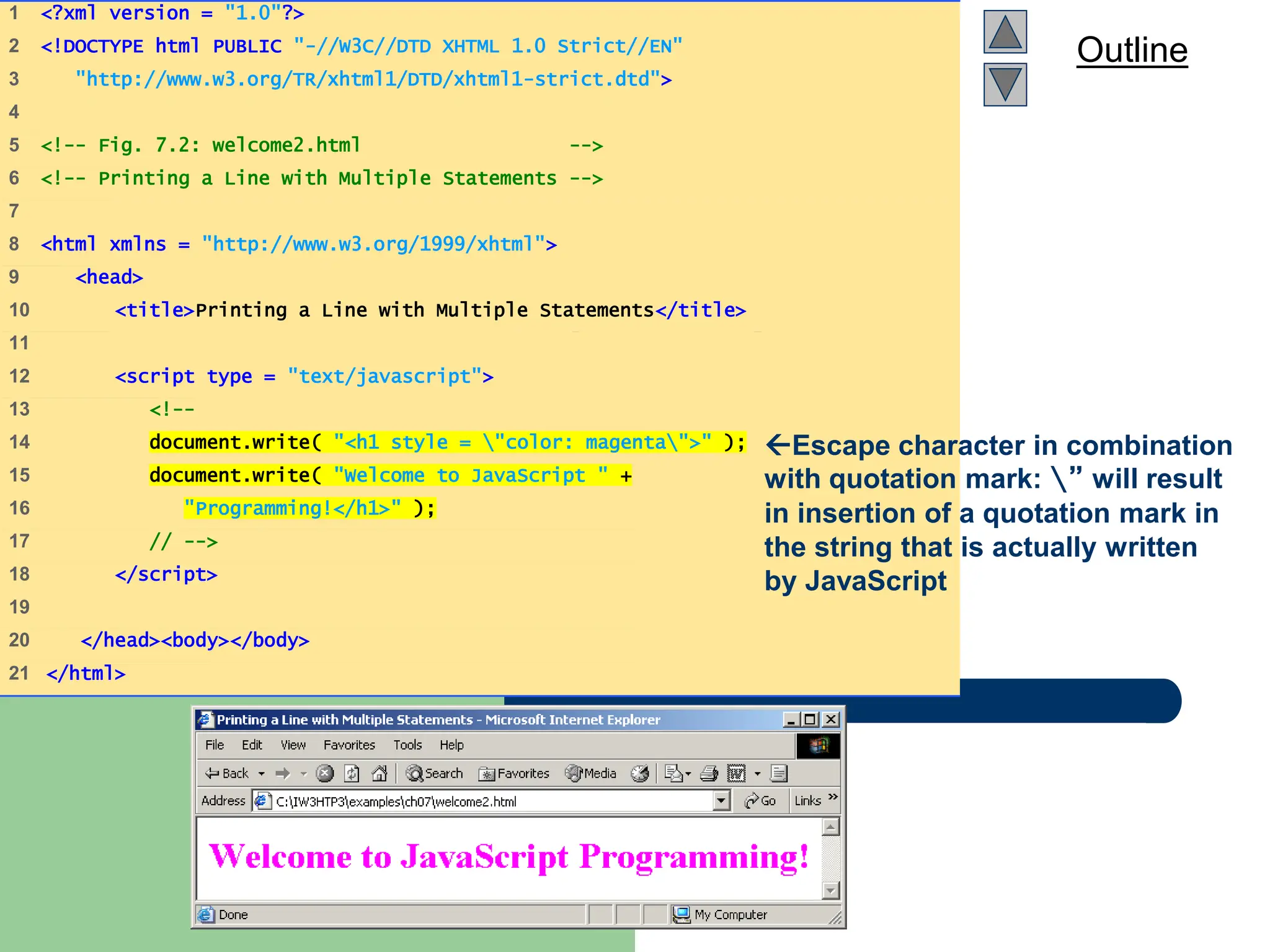Maximize the Internet Explorer window
This screenshot has width=1270, height=952.
click(x=810, y=720)
